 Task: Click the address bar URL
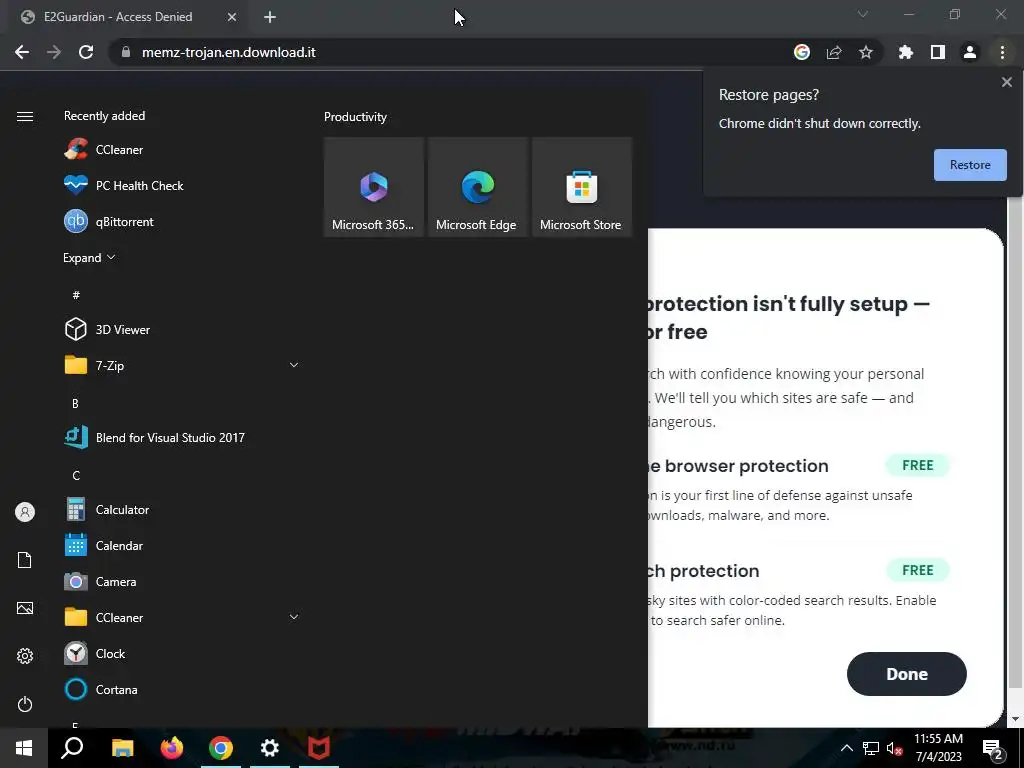(229, 52)
